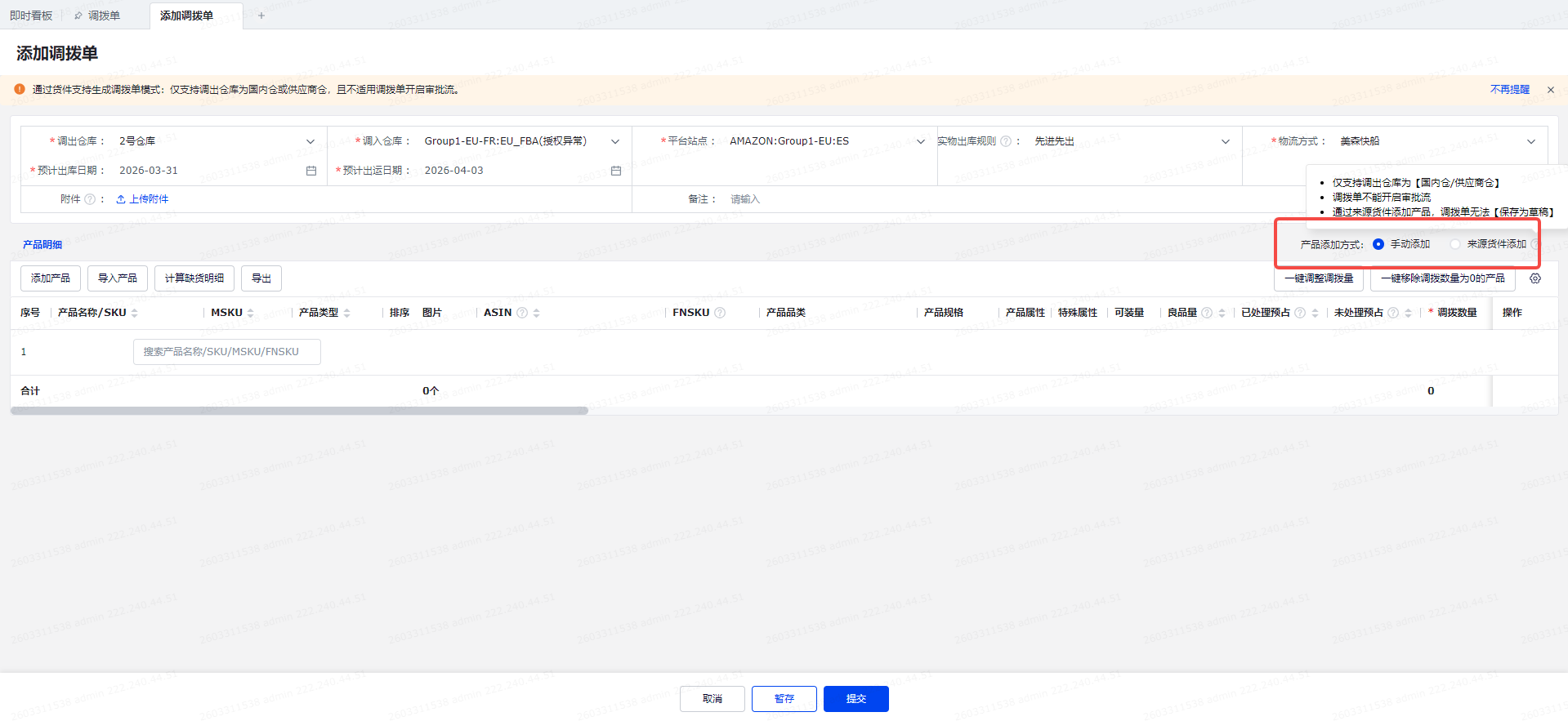
Task: Click the 取消 button
Action: (713, 699)
